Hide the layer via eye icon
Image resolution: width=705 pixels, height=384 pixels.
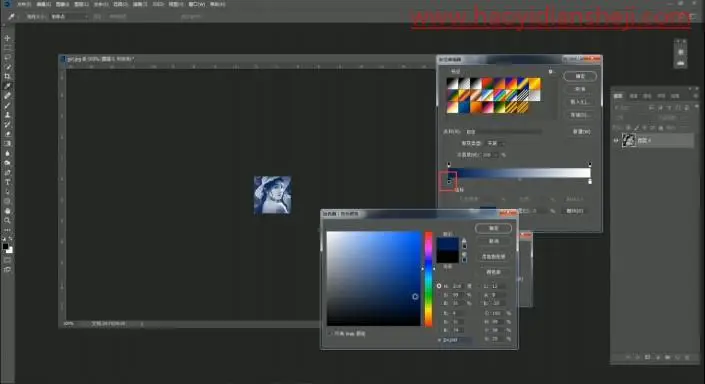[616, 140]
